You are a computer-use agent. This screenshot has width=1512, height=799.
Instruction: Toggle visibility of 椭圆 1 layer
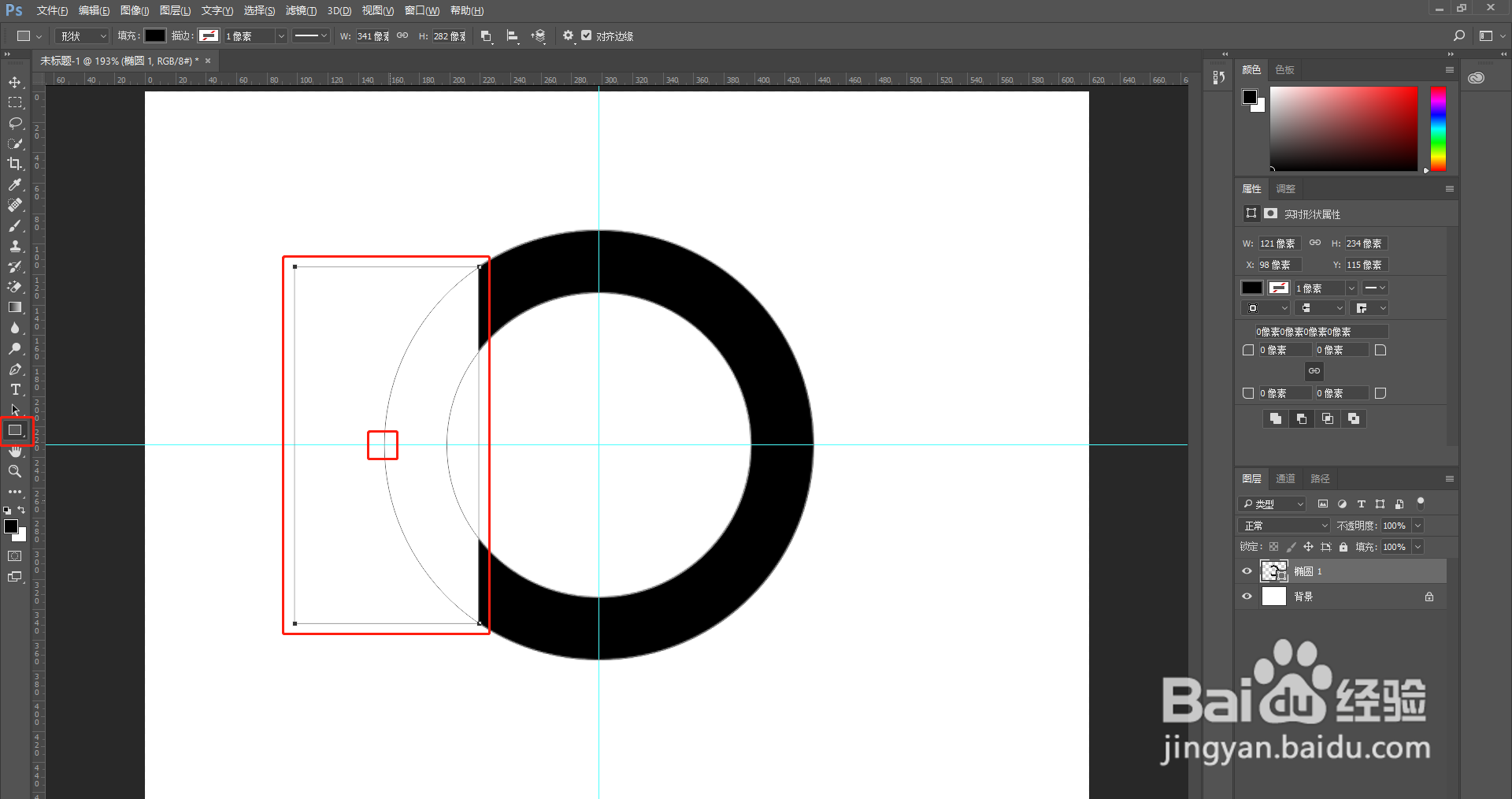pyautogui.click(x=1247, y=571)
